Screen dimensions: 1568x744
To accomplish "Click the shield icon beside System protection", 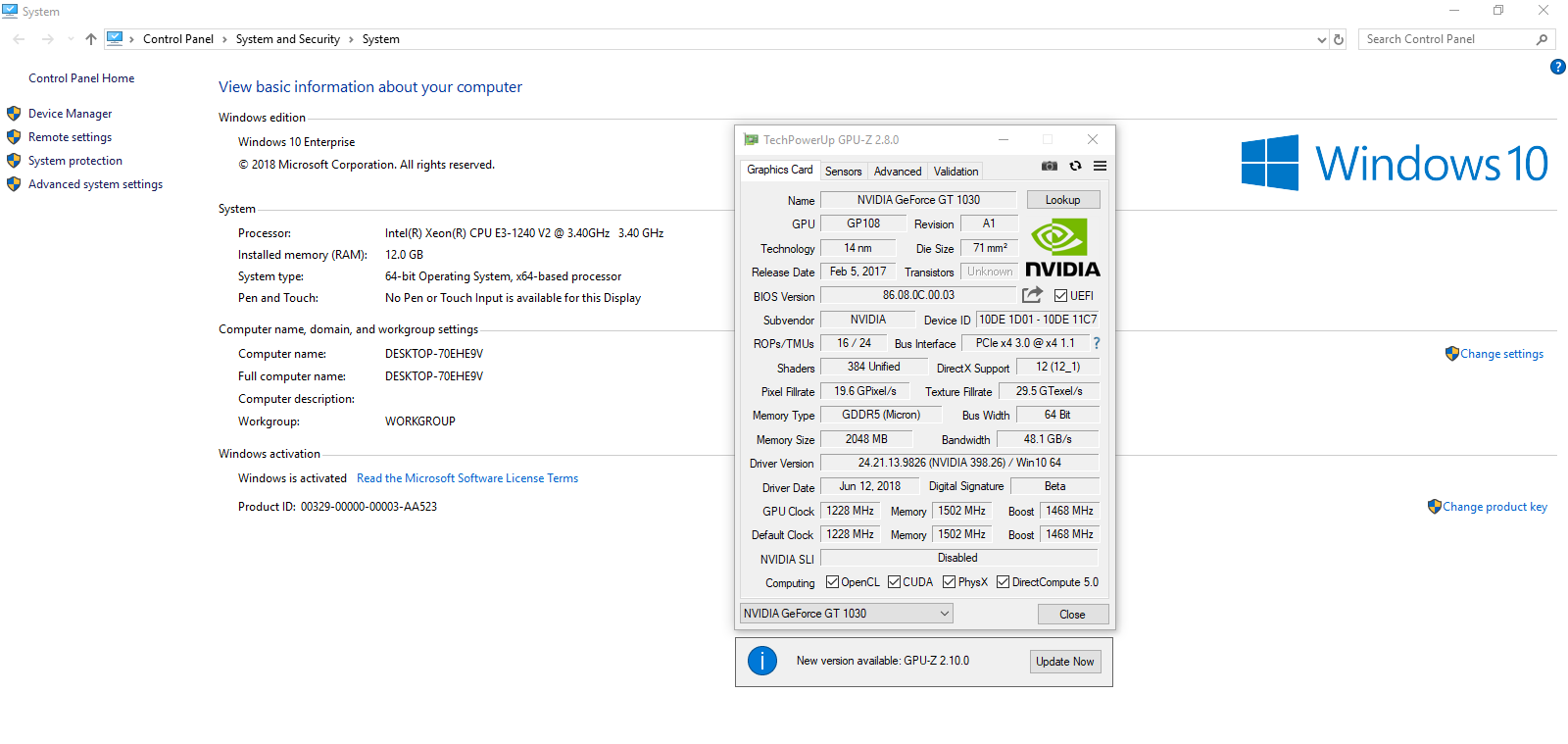I will pyautogui.click(x=14, y=161).
